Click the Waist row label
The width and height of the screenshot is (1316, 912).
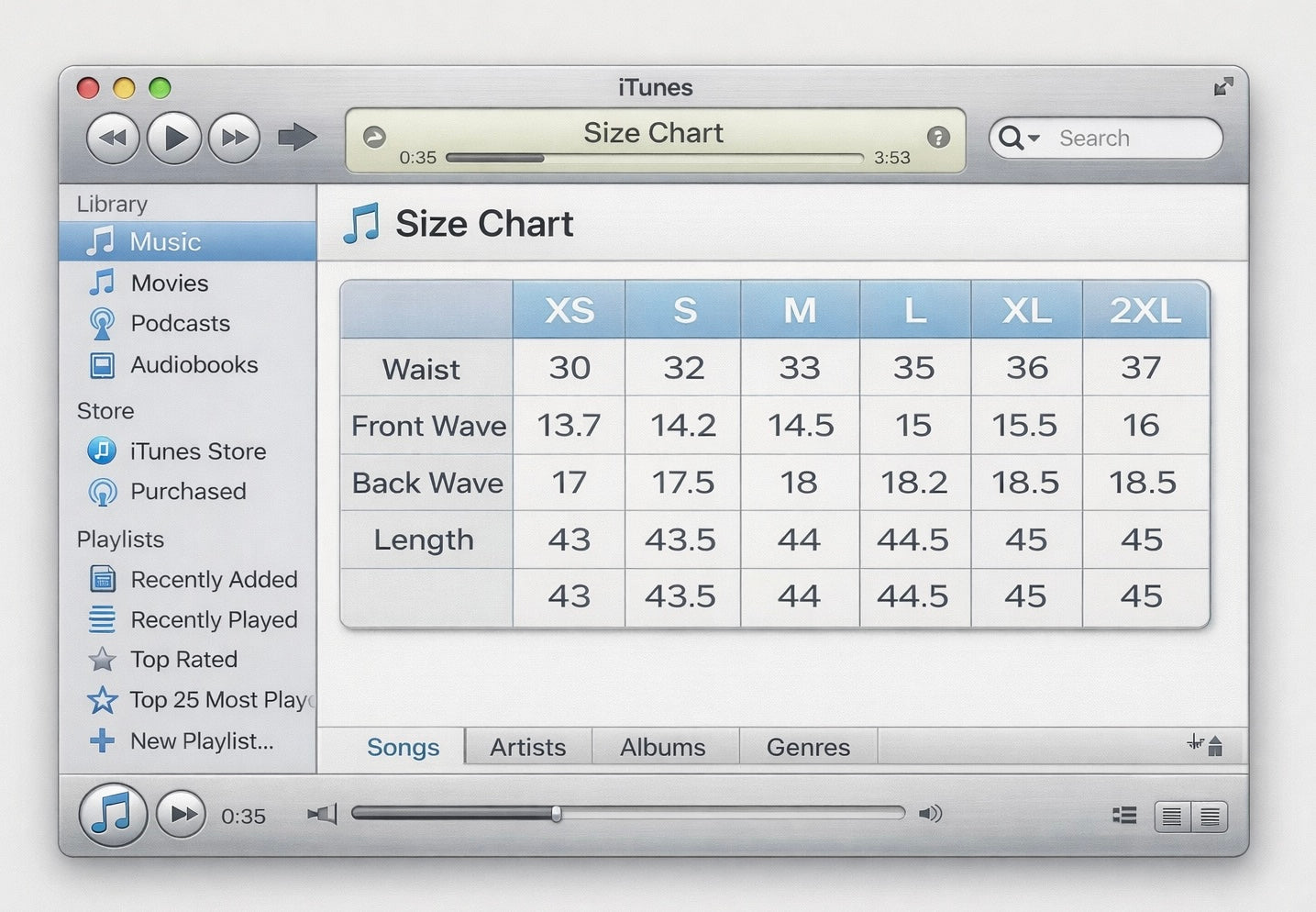click(421, 369)
